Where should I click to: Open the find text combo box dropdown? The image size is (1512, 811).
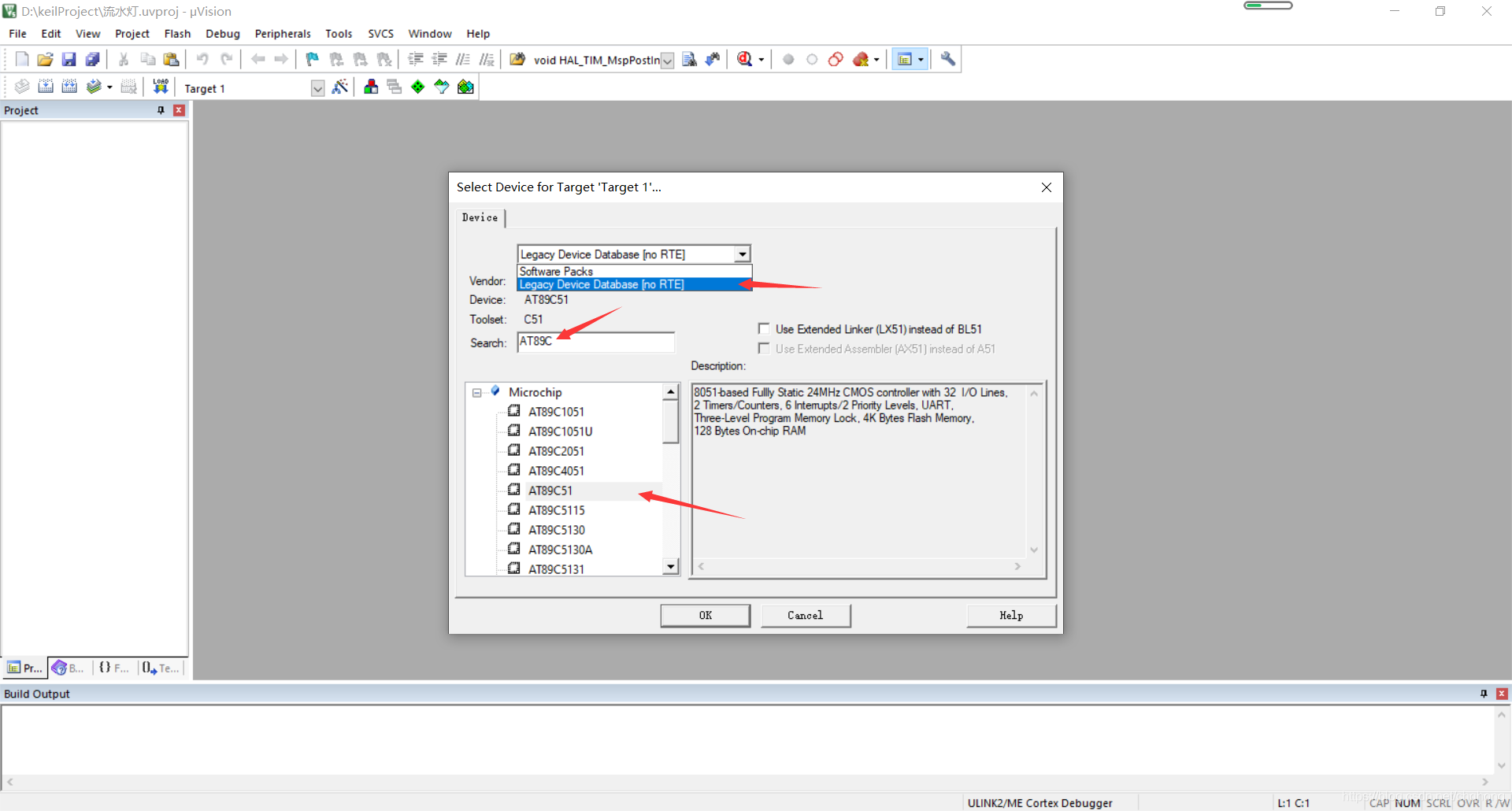(667, 61)
